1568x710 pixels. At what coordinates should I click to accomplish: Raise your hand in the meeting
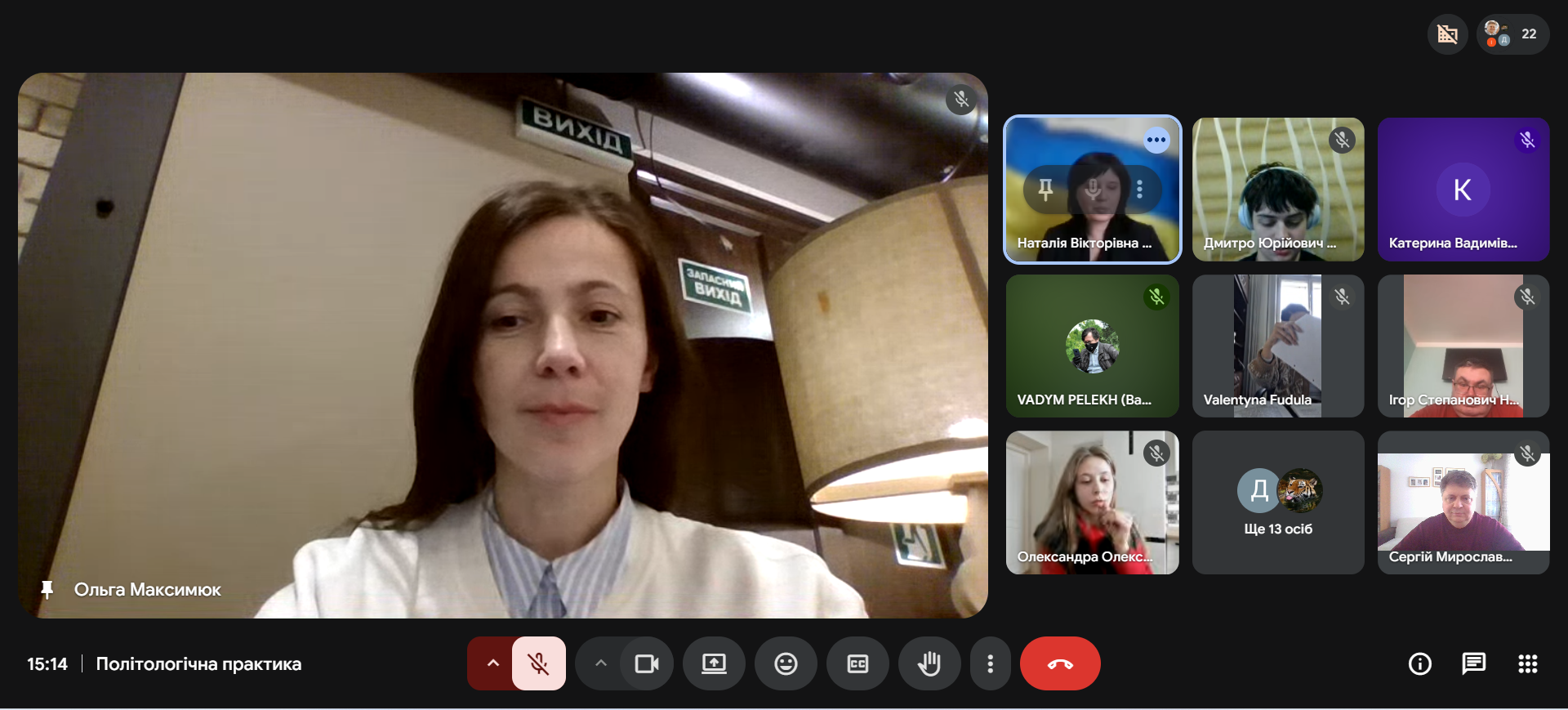click(x=929, y=663)
